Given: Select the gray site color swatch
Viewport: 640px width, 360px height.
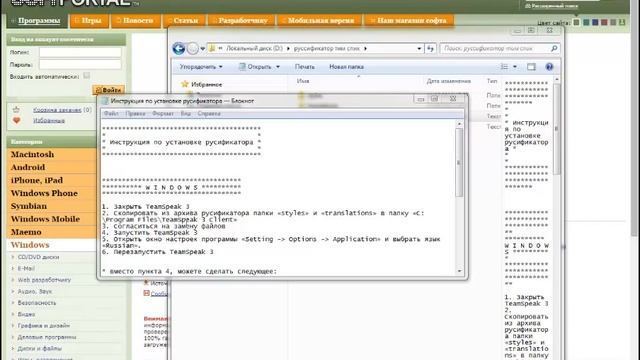Looking at the screenshot, I should coord(613,22).
